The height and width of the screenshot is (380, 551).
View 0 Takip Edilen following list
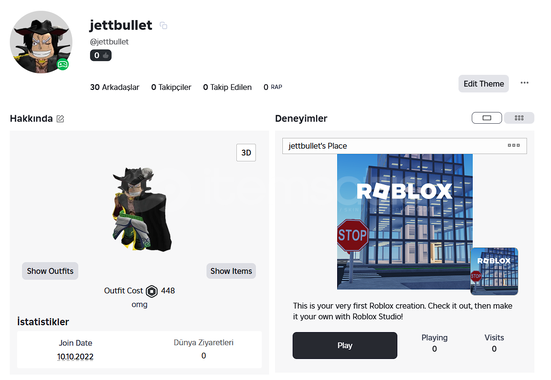[x=227, y=87]
